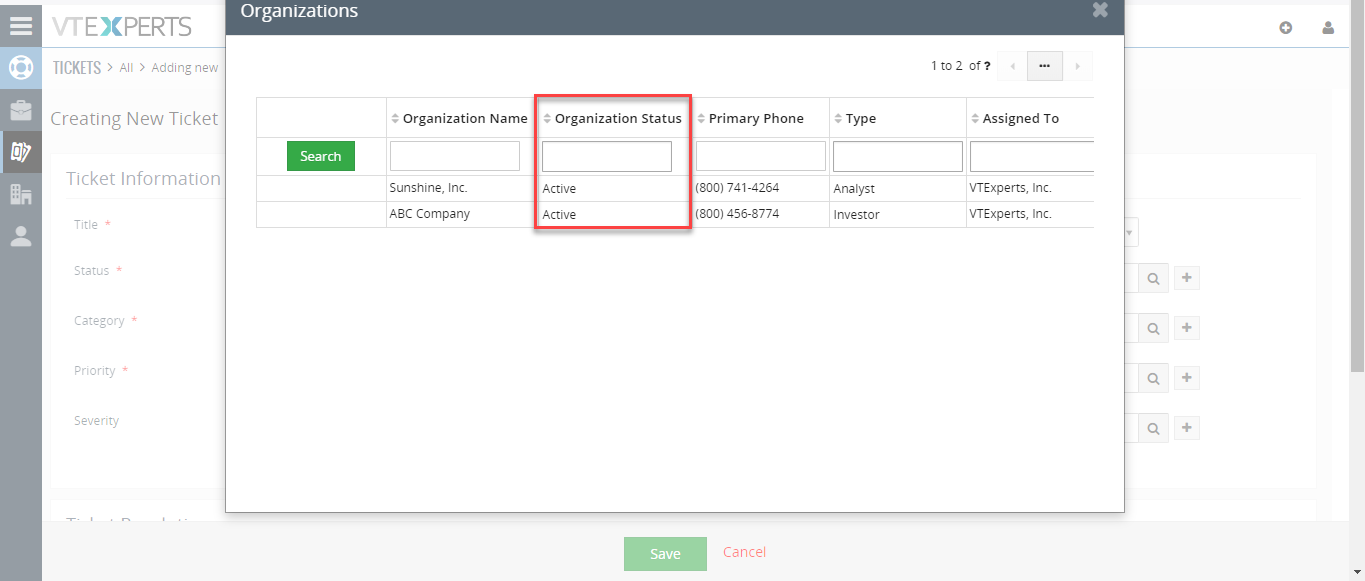Image resolution: width=1365 pixels, height=581 pixels.
Task: Click the question mark total count
Action: (988, 66)
